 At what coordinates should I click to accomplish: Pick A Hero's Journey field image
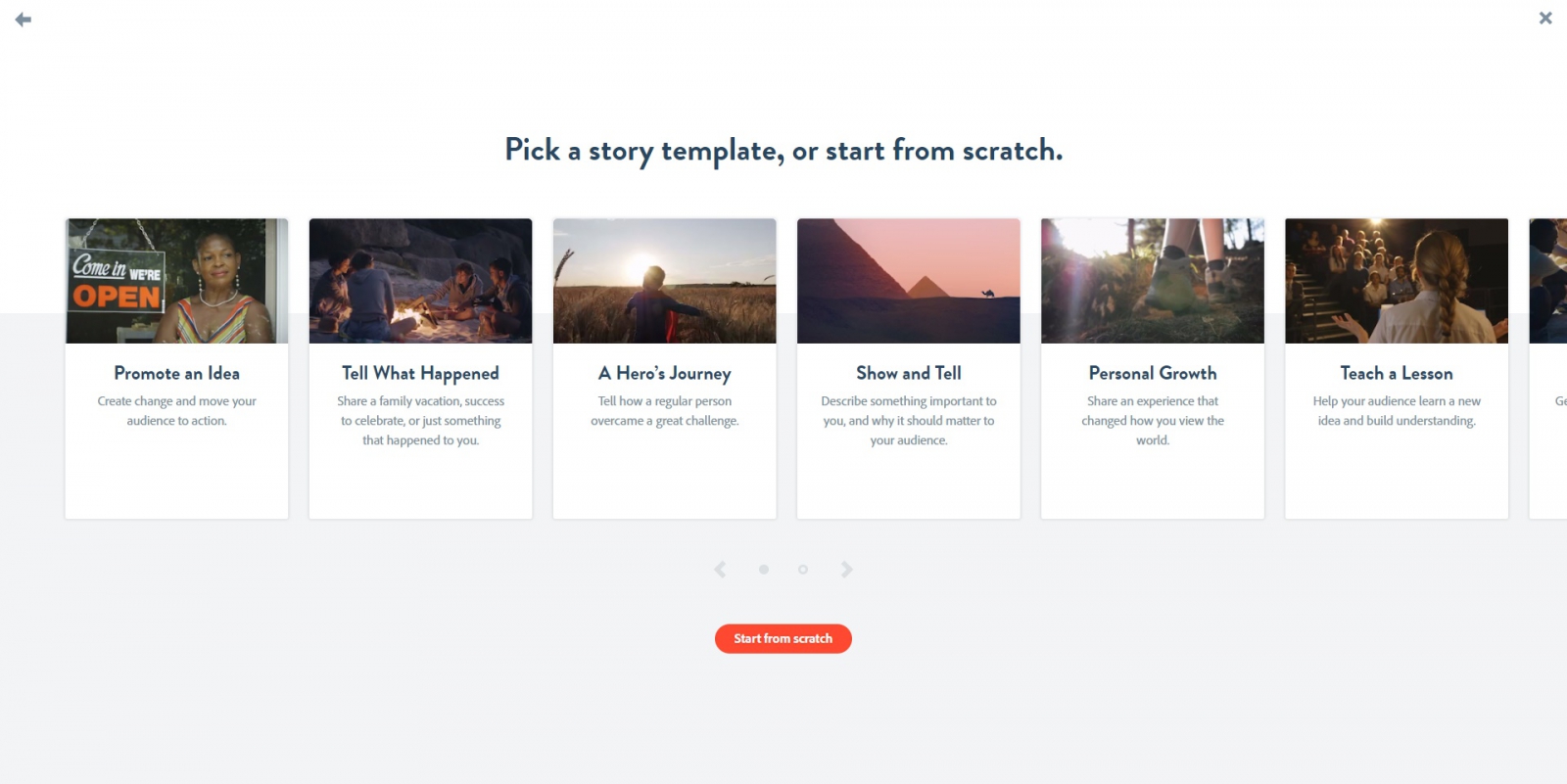[x=664, y=281]
